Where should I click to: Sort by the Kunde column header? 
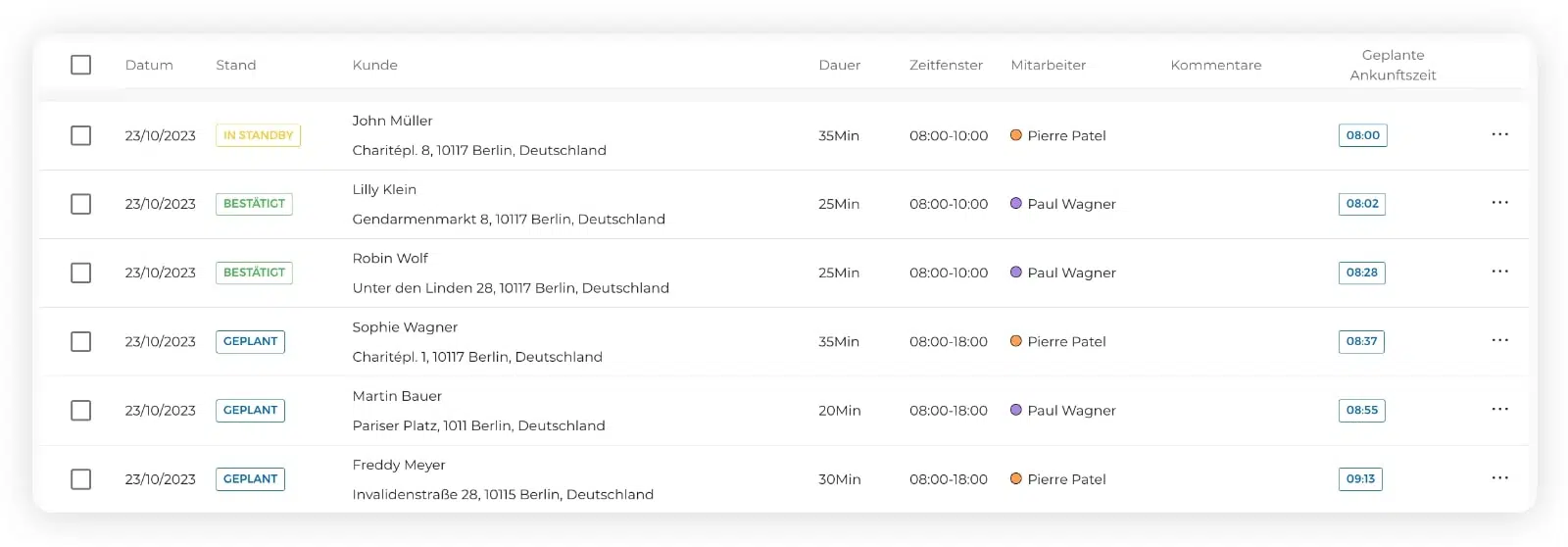(375, 65)
